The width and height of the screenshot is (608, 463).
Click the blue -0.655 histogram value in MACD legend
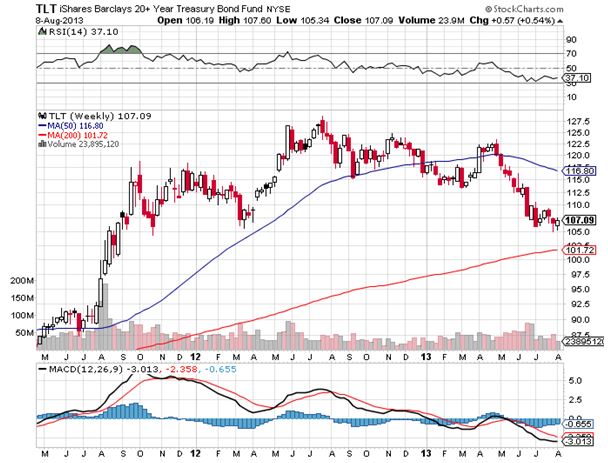[x=220, y=369]
